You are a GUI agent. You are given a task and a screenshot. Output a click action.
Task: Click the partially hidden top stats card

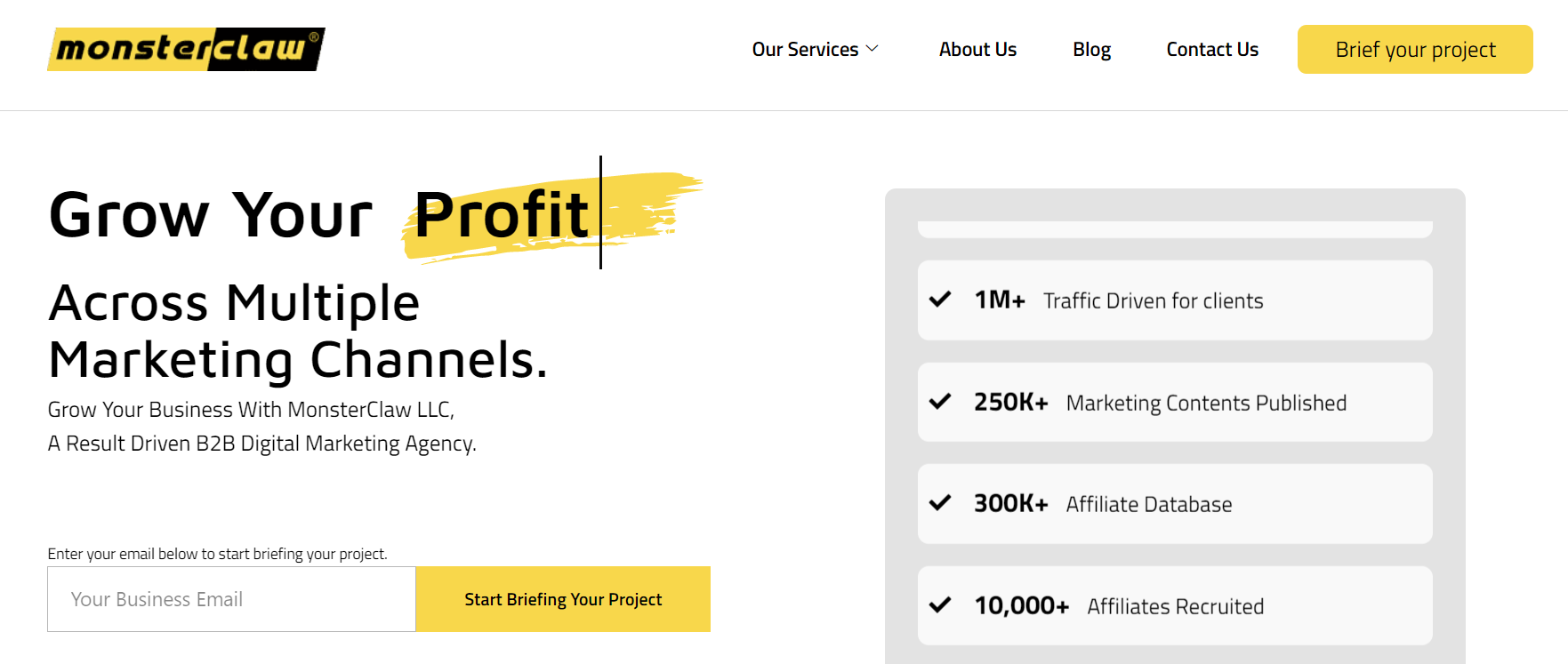click(1175, 229)
